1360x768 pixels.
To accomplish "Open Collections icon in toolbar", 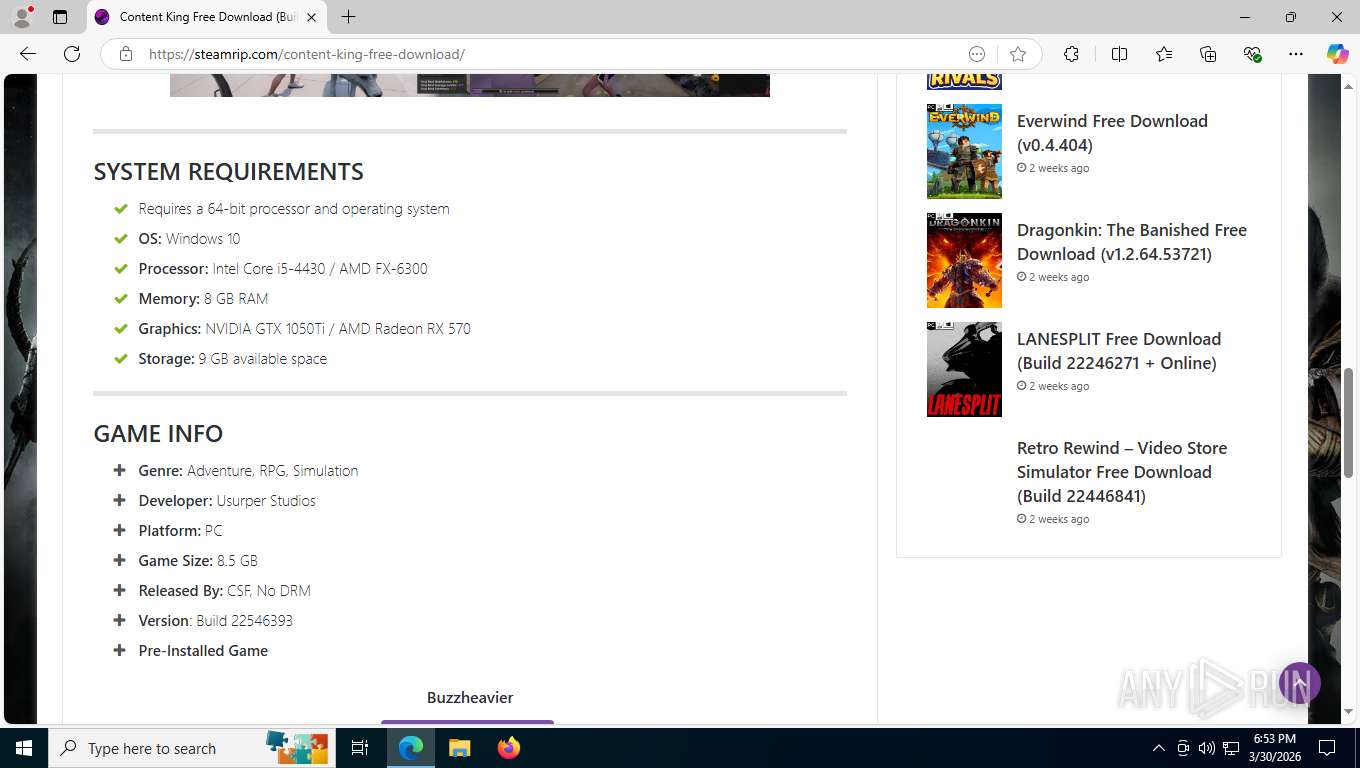I will tap(1208, 54).
